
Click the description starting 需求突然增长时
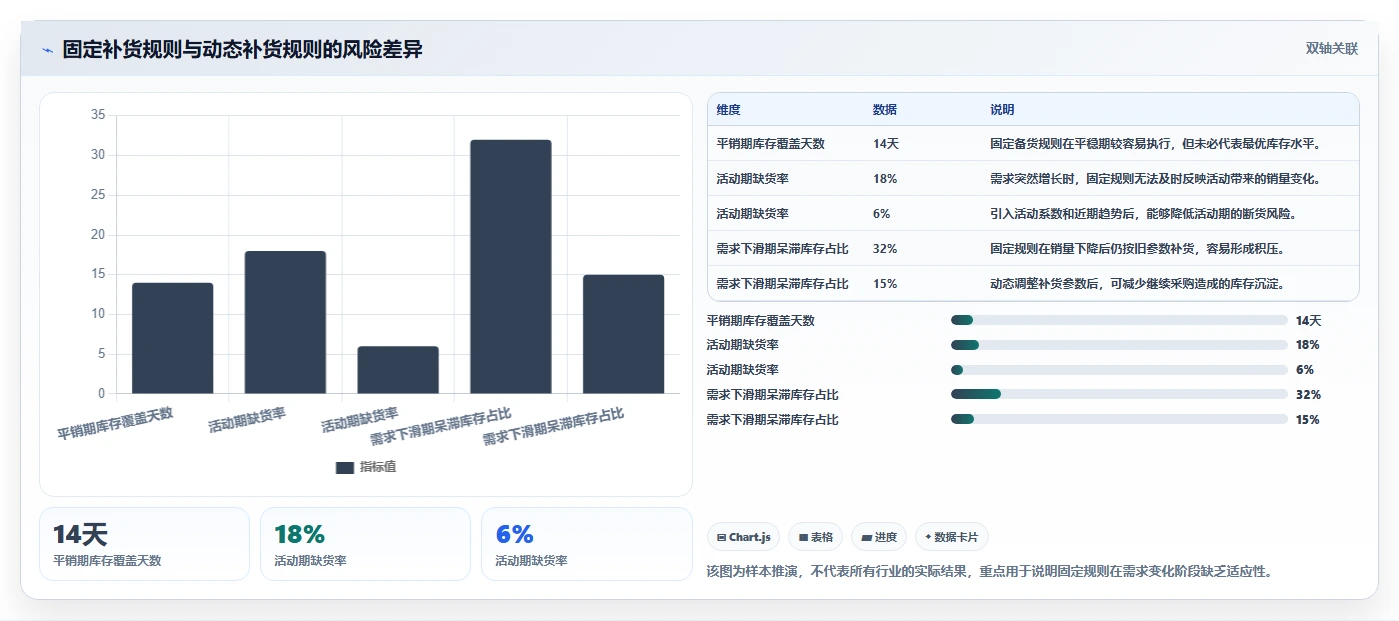[x=1156, y=179]
